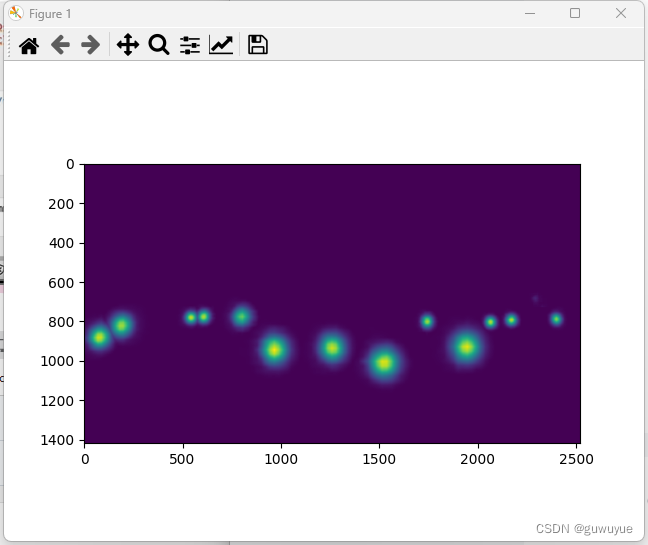This screenshot has height=545, width=648.
Task: Open Edit axis and curve parameters icon
Action: (x=221, y=45)
